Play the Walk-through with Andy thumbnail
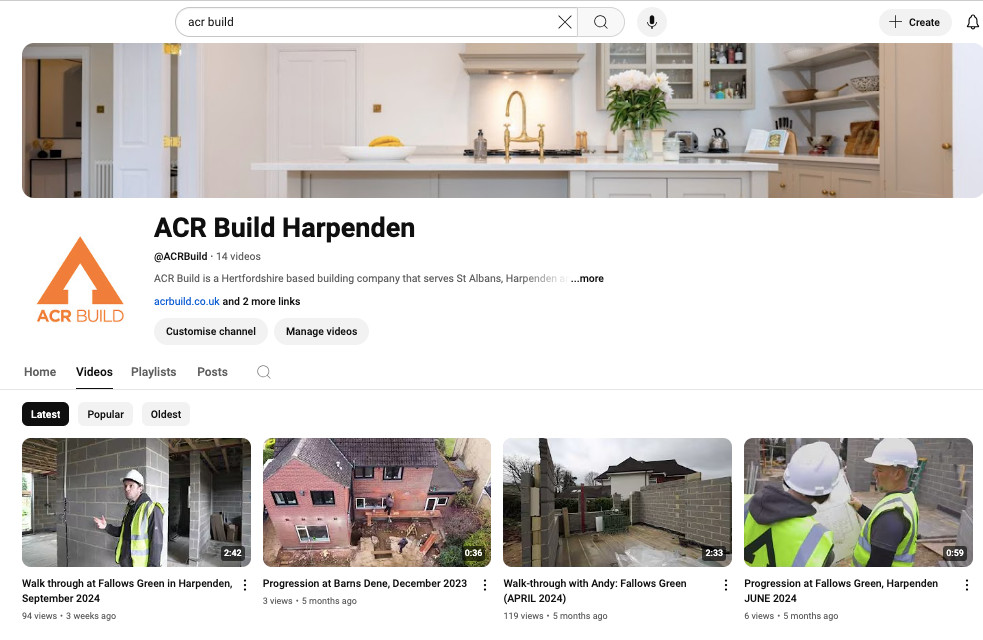Screen dimensions: 983x640 618,502
